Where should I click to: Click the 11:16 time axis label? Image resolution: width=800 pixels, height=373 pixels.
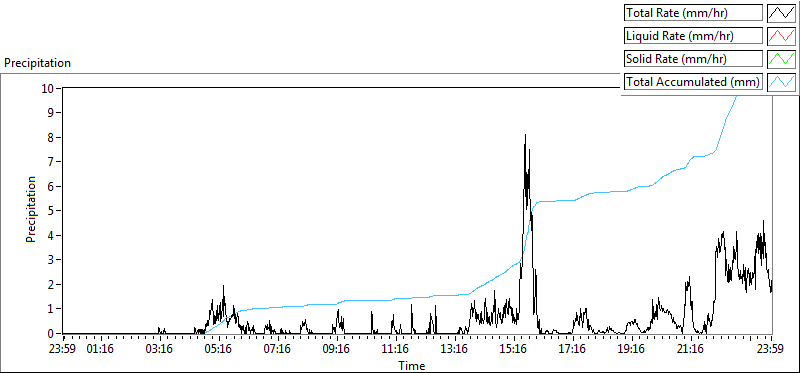(x=396, y=350)
